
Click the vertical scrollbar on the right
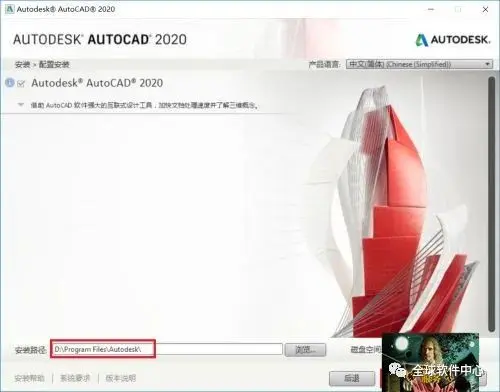point(491,204)
